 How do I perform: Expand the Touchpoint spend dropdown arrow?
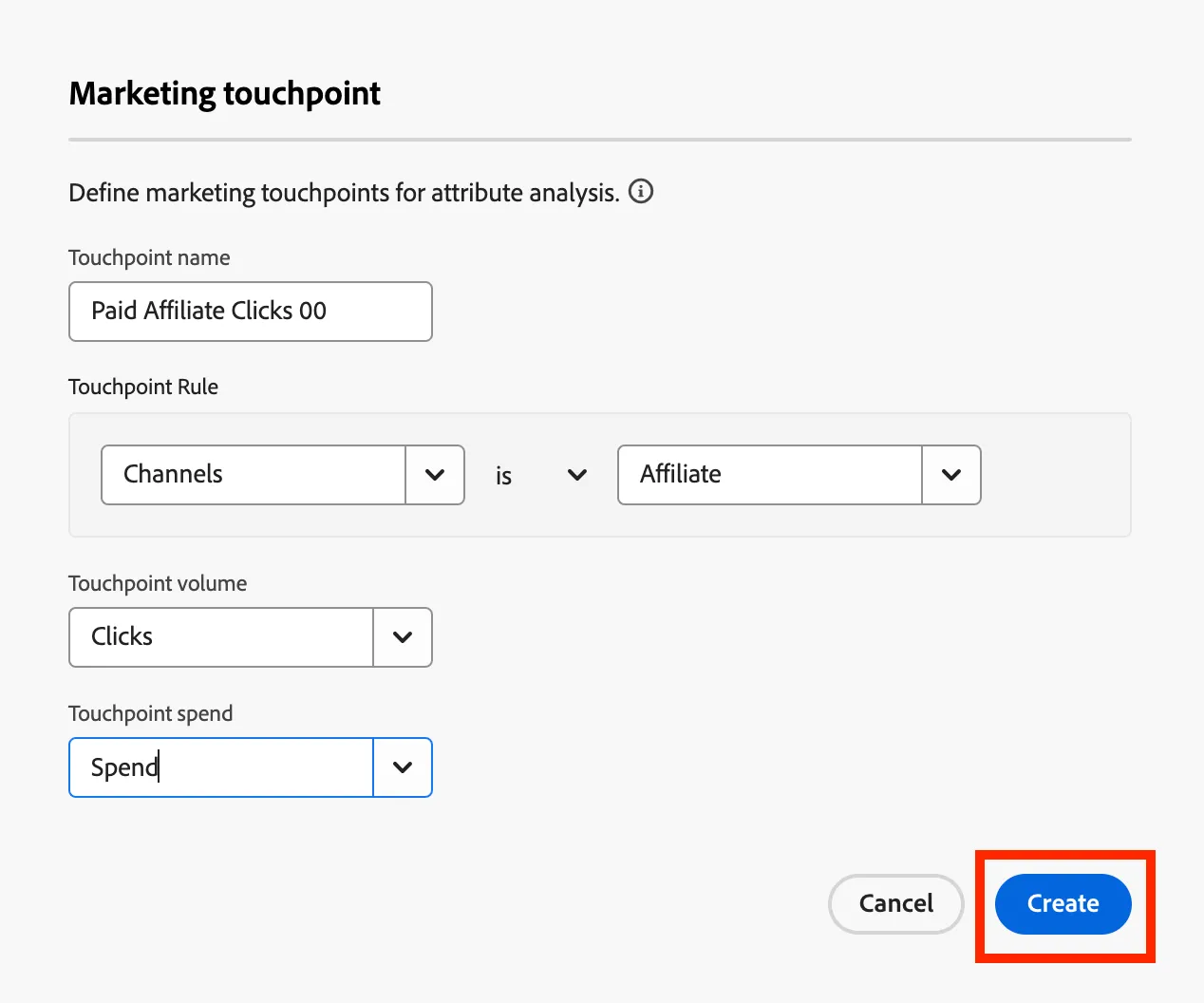[403, 767]
